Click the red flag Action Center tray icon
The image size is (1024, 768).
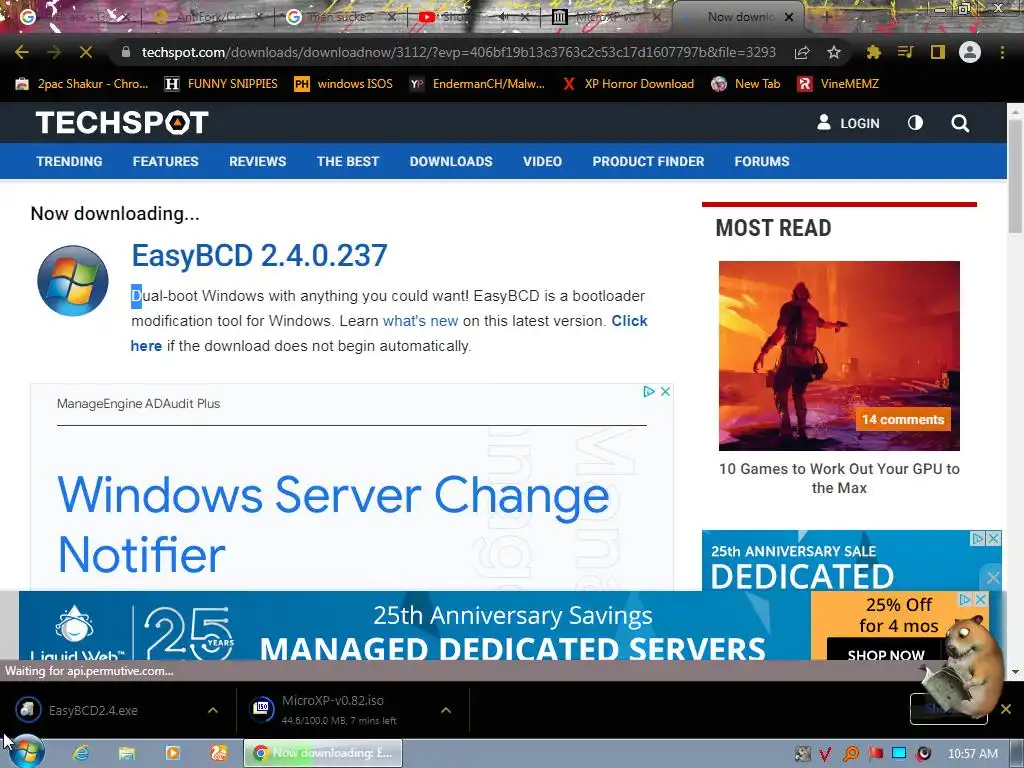[x=876, y=754]
